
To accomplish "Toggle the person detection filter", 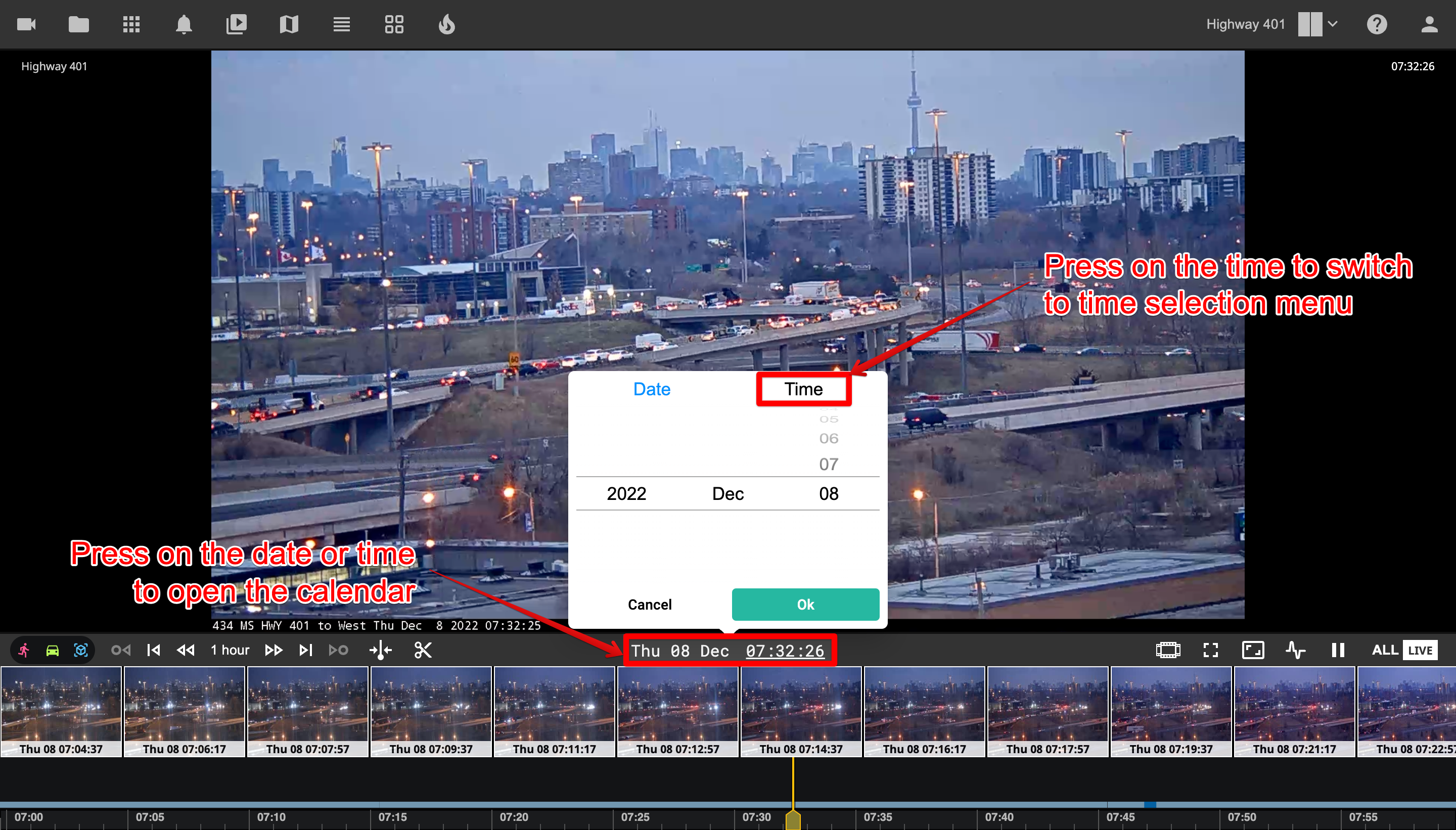I will tap(24, 650).
